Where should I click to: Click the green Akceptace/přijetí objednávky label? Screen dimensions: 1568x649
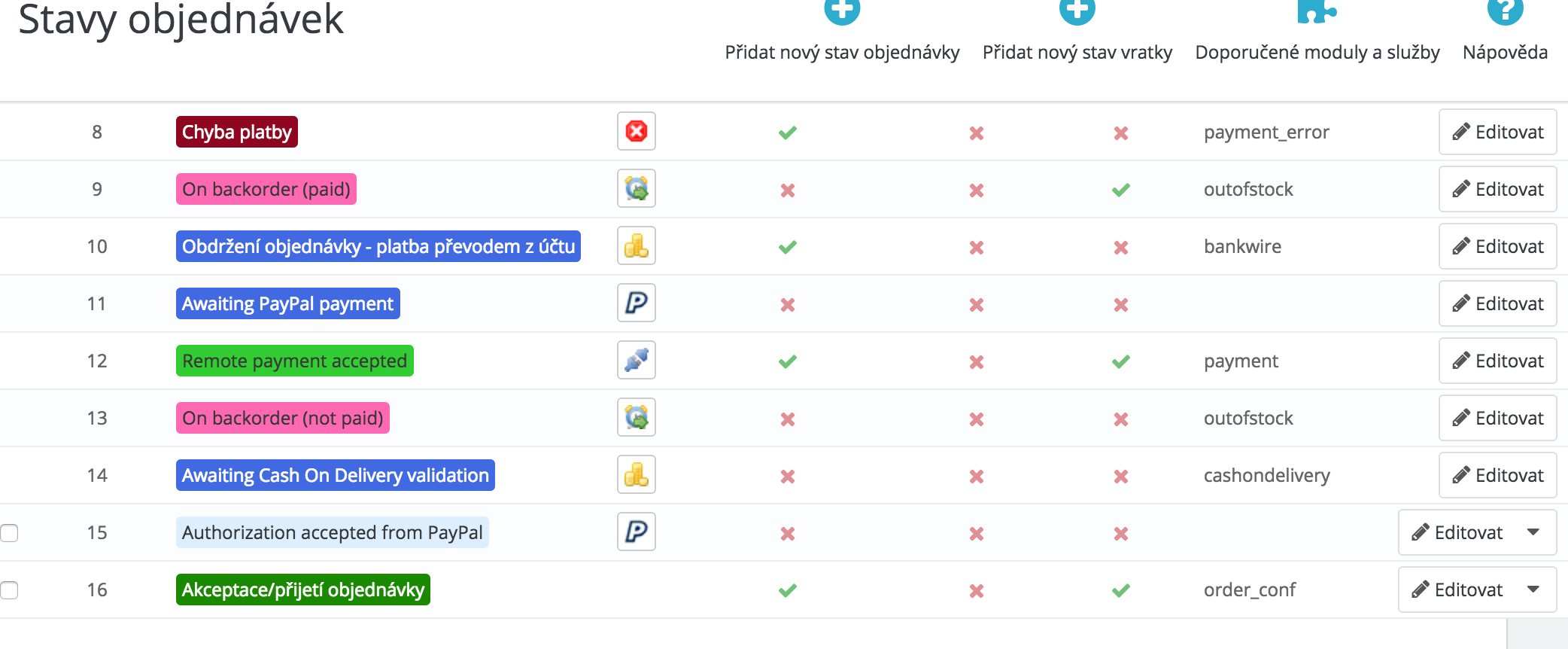pos(303,590)
